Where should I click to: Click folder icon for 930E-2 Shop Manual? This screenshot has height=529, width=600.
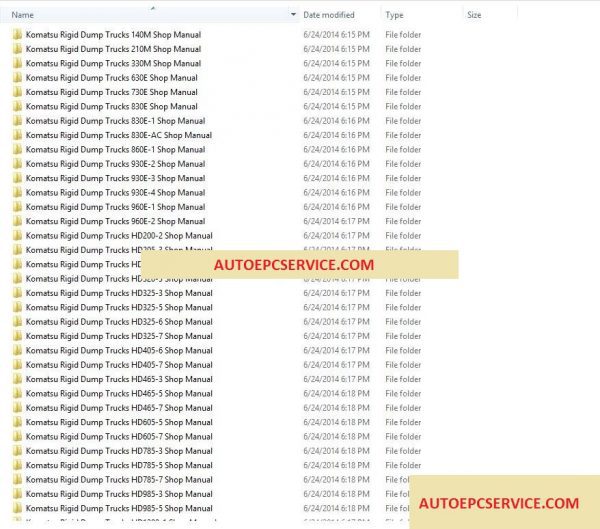(17, 164)
